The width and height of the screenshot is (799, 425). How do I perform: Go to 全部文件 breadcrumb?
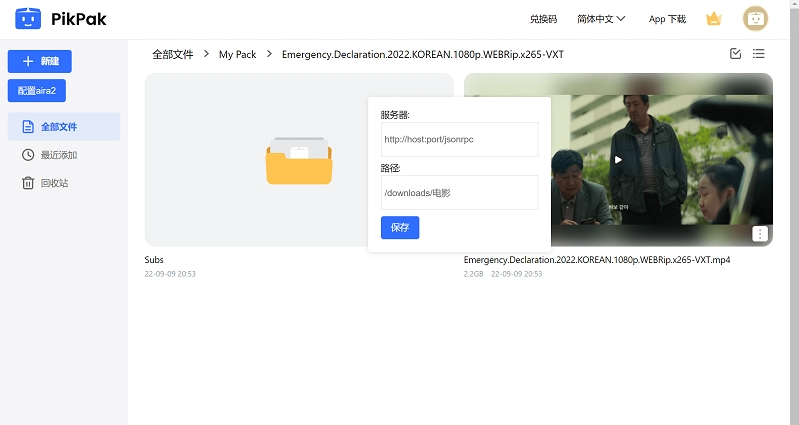[173, 55]
